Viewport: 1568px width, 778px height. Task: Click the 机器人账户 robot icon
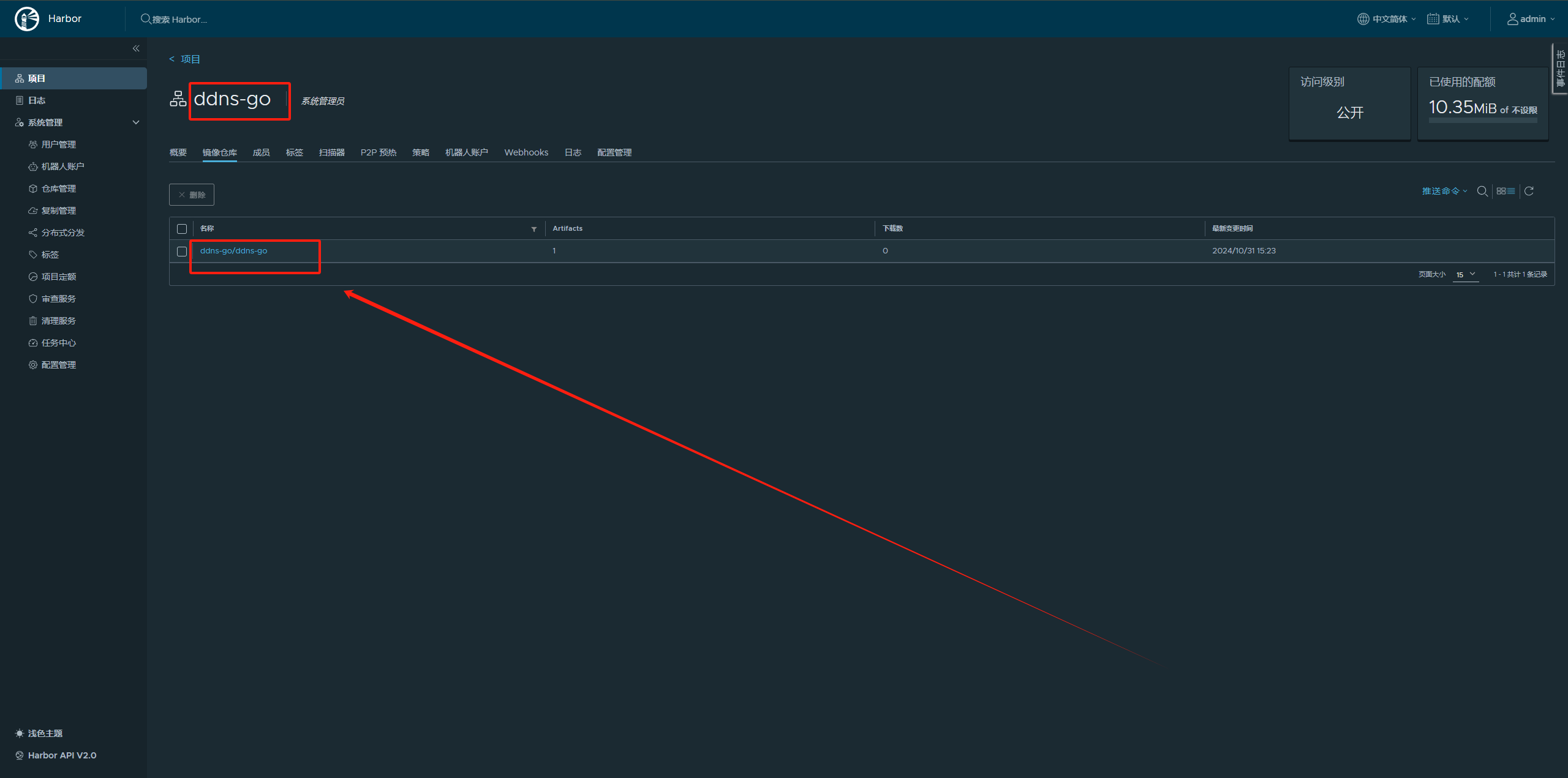(33, 166)
